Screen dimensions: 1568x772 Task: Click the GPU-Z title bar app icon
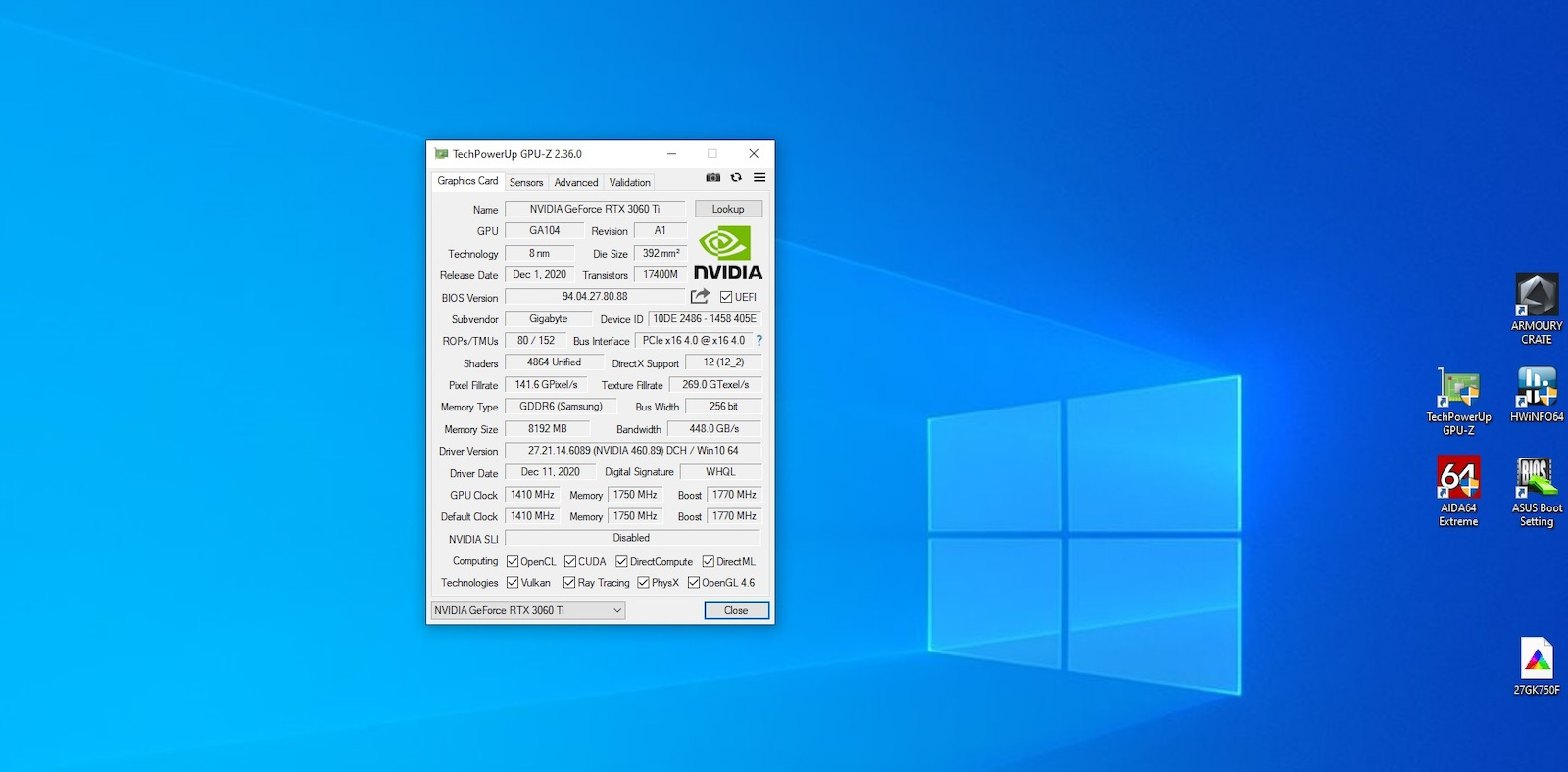coord(441,154)
